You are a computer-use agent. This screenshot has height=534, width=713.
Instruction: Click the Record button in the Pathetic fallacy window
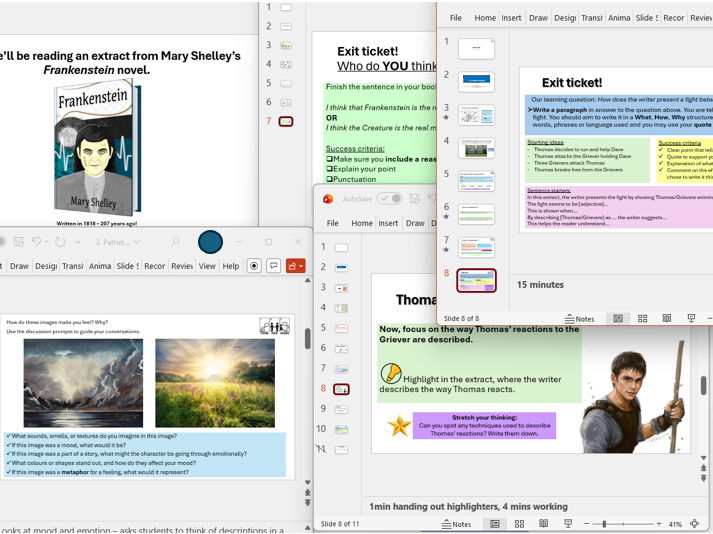(x=254, y=266)
